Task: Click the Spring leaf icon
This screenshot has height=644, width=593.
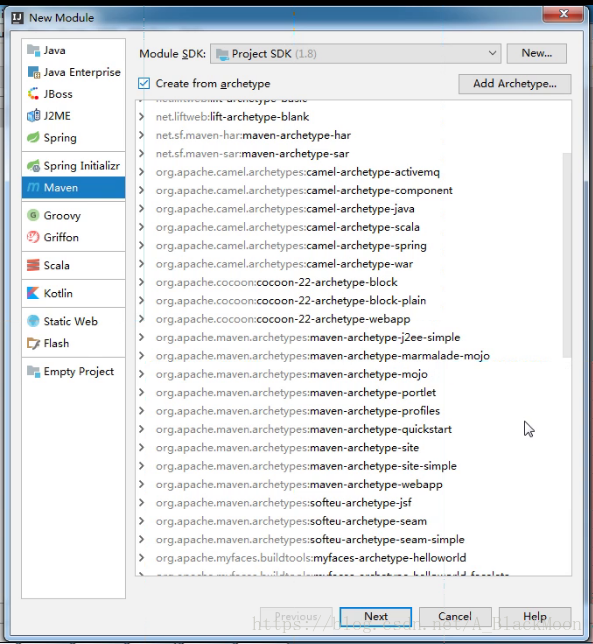Action: pos(33,138)
